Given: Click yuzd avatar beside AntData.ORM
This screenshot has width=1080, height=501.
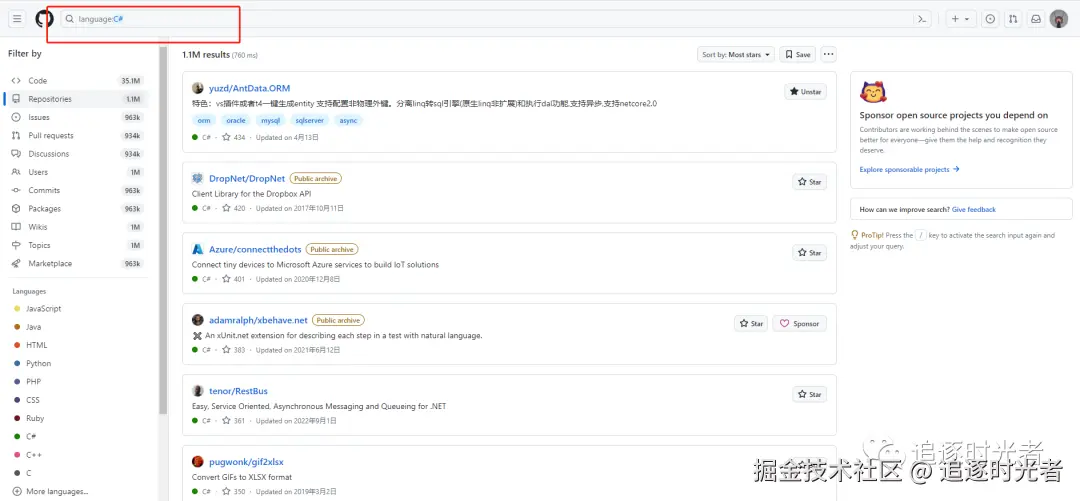Looking at the screenshot, I should coord(198,88).
